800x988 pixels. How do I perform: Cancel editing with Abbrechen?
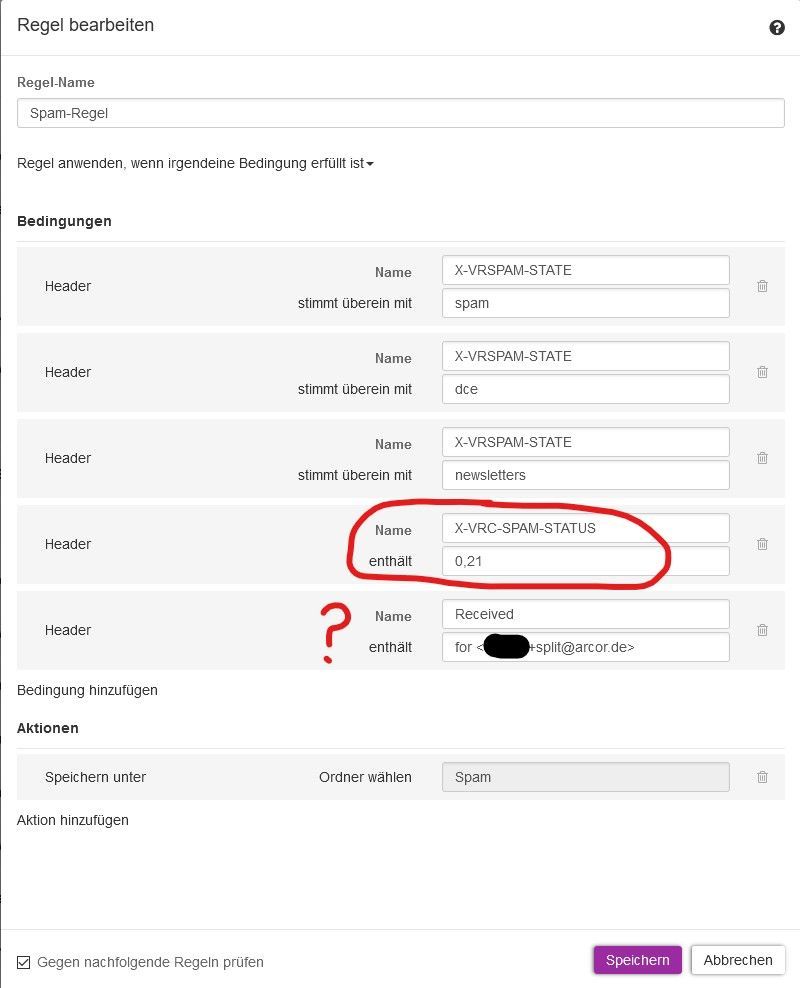(x=738, y=960)
